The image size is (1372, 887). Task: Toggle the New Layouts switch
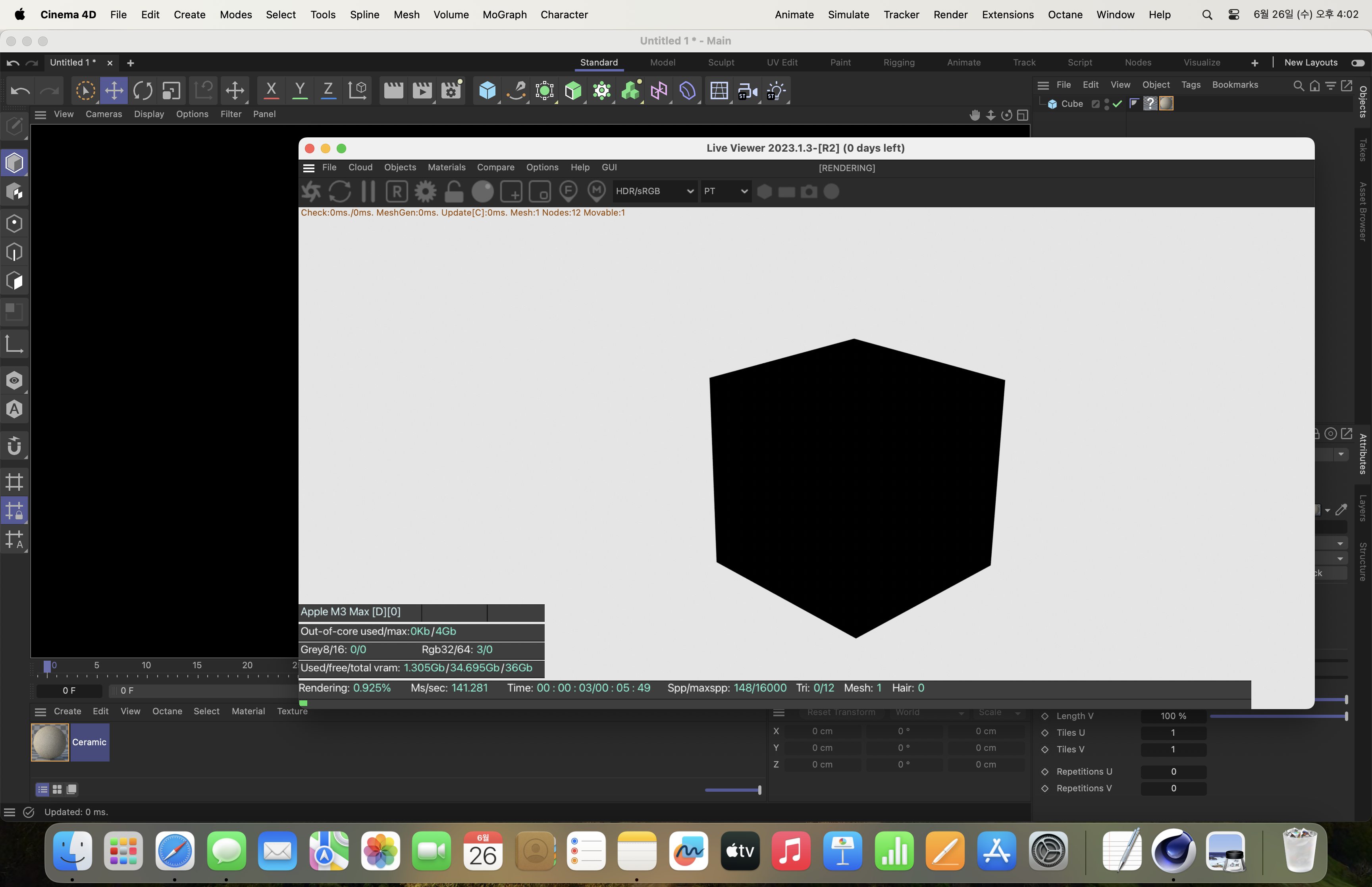[1358, 63]
